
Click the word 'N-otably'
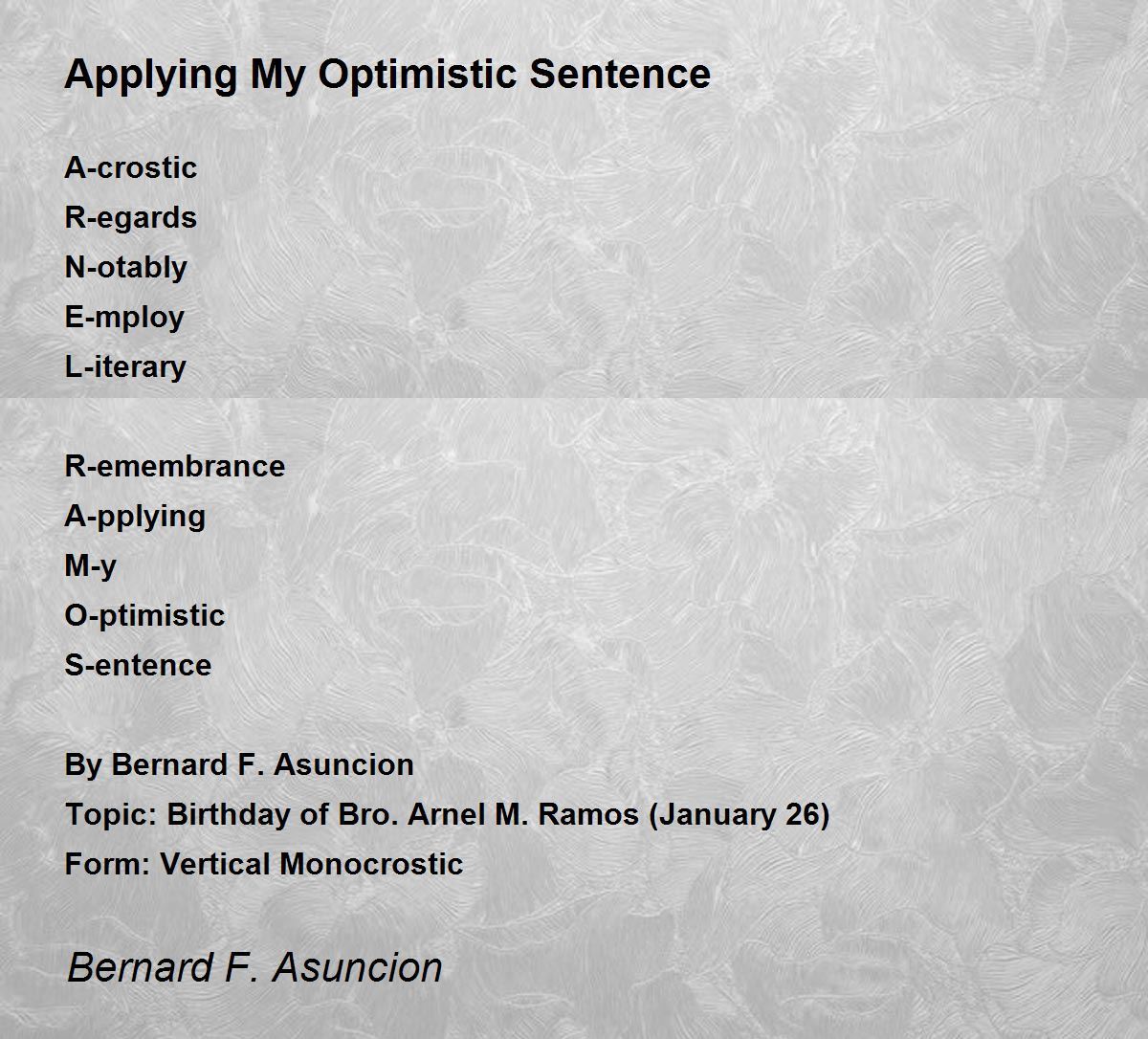pyautogui.click(x=126, y=267)
